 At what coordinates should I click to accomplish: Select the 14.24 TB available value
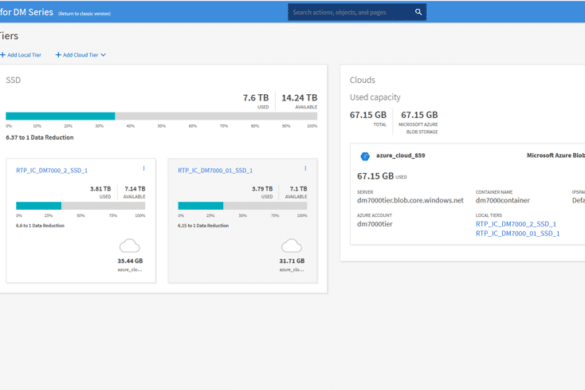tap(299, 98)
